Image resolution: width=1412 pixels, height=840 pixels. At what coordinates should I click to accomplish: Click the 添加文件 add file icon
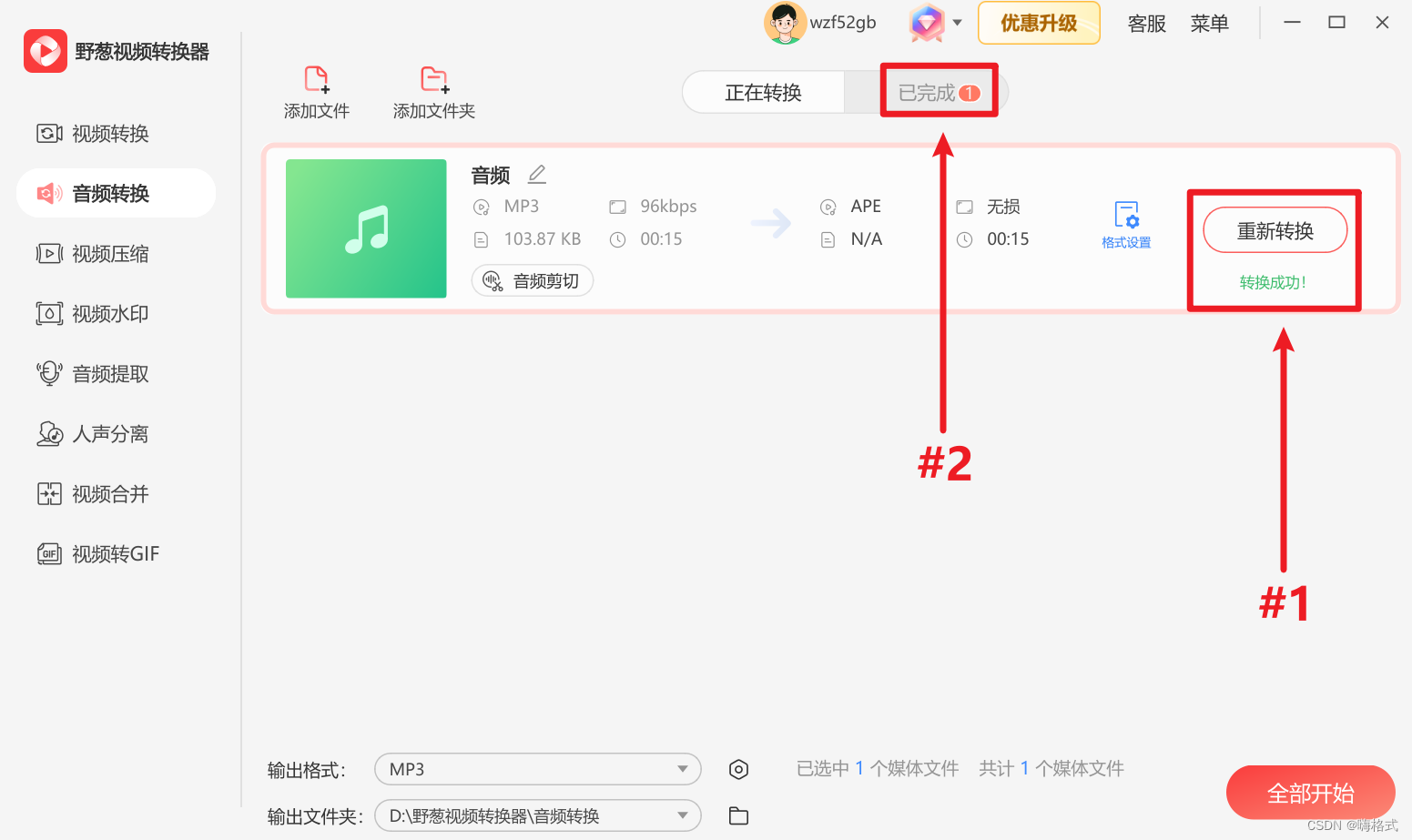pyautogui.click(x=317, y=79)
